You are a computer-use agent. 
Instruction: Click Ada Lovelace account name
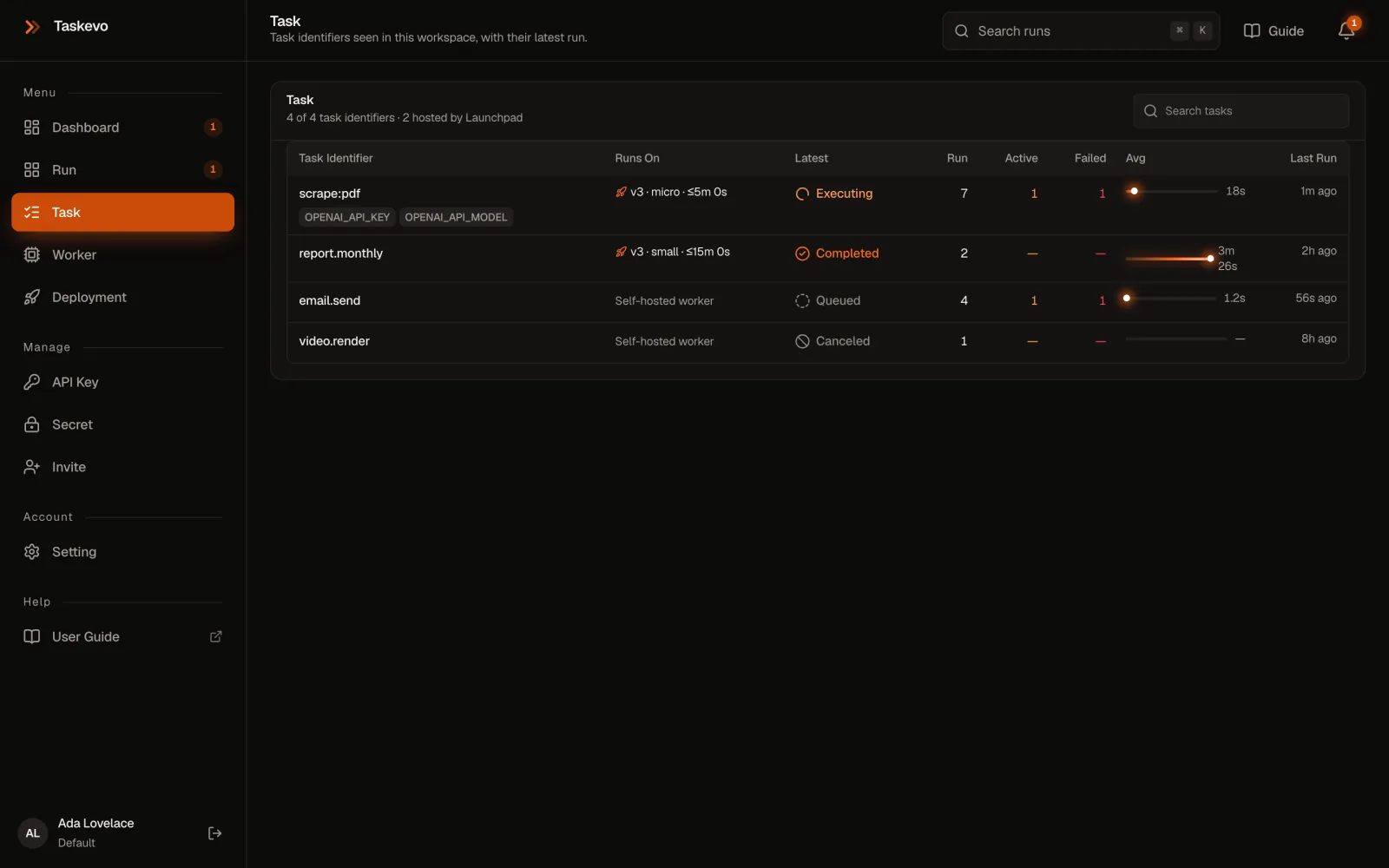[x=95, y=824]
